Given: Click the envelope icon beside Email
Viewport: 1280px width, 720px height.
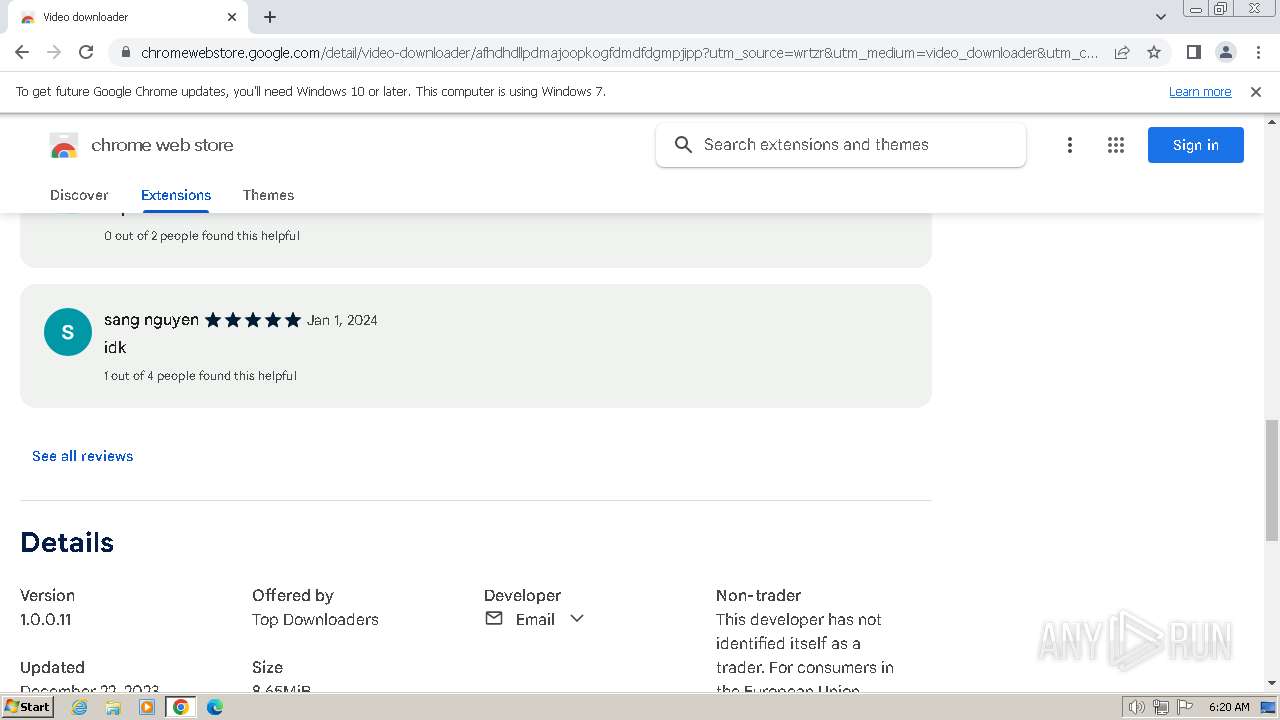Looking at the screenshot, I should 494,619.
